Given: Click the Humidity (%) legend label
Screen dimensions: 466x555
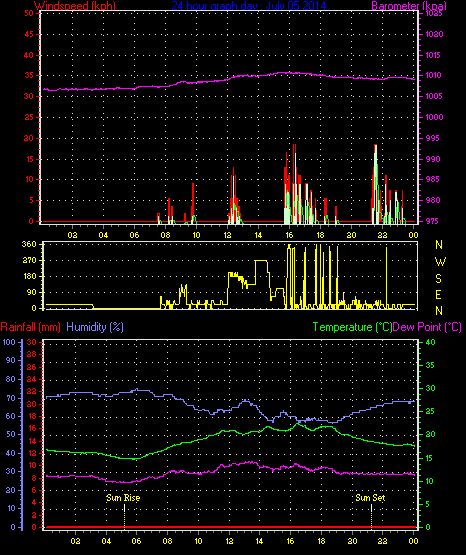Looking at the screenshot, I should 95,327.
